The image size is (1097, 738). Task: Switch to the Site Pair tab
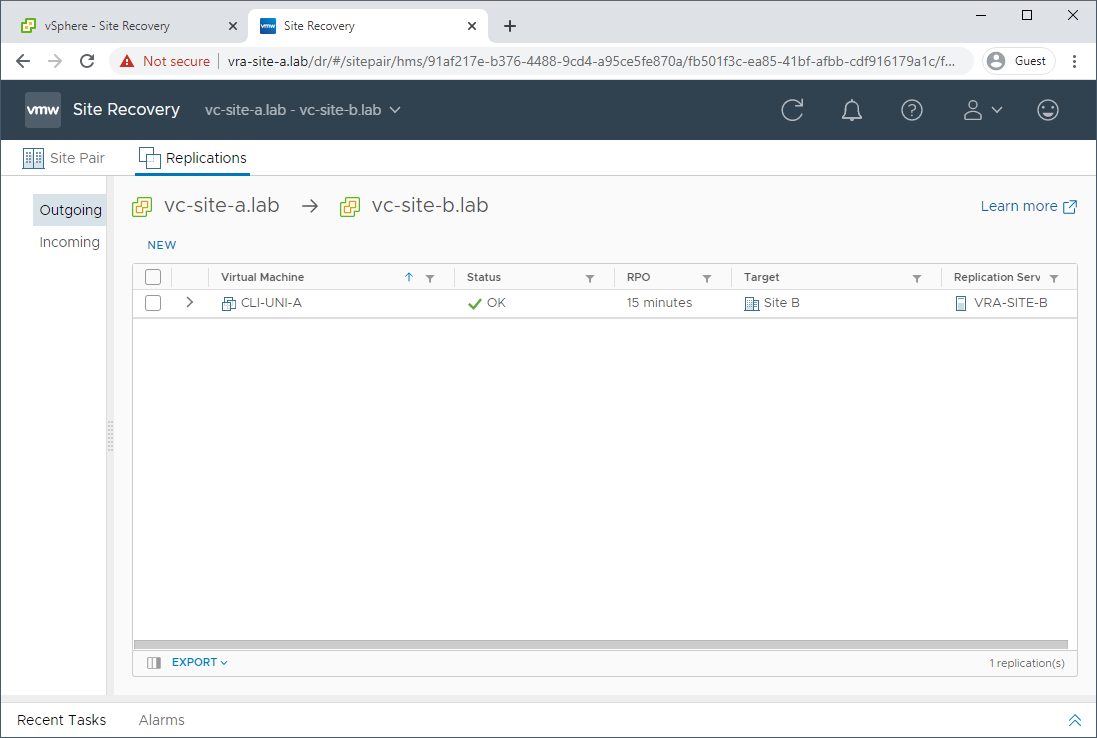[64, 158]
